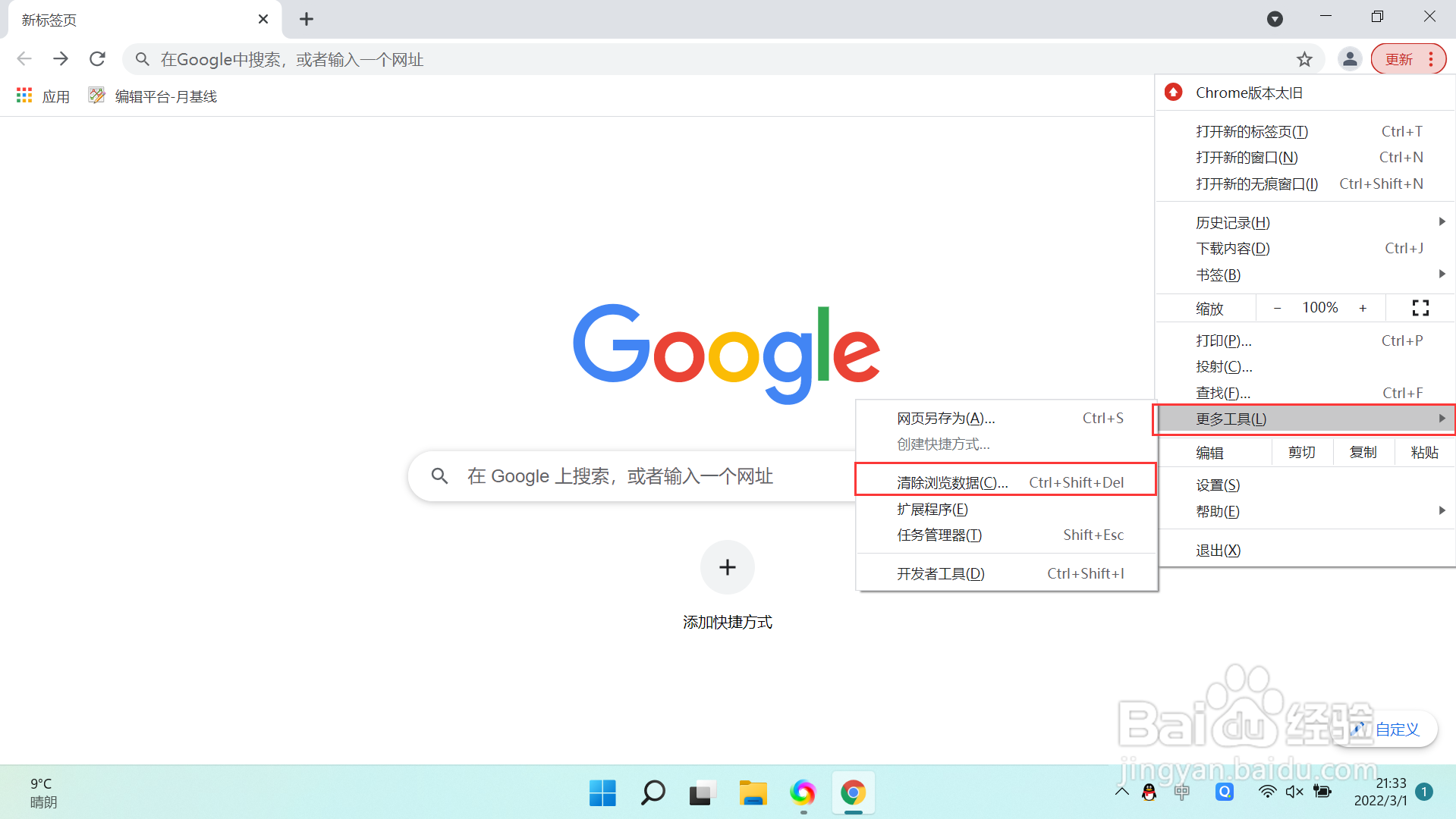Expand 历史记录 submenu
The height and width of the screenshot is (819, 1456).
[1306, 223]
